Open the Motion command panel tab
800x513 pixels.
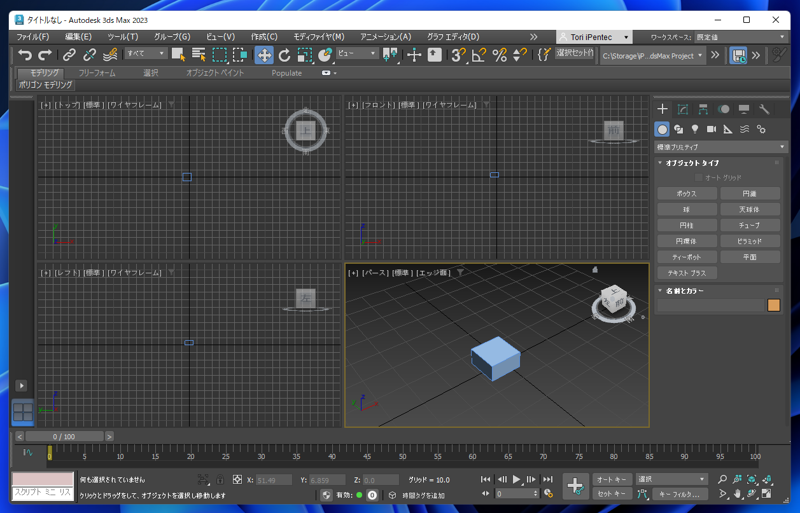pos(723,109)
